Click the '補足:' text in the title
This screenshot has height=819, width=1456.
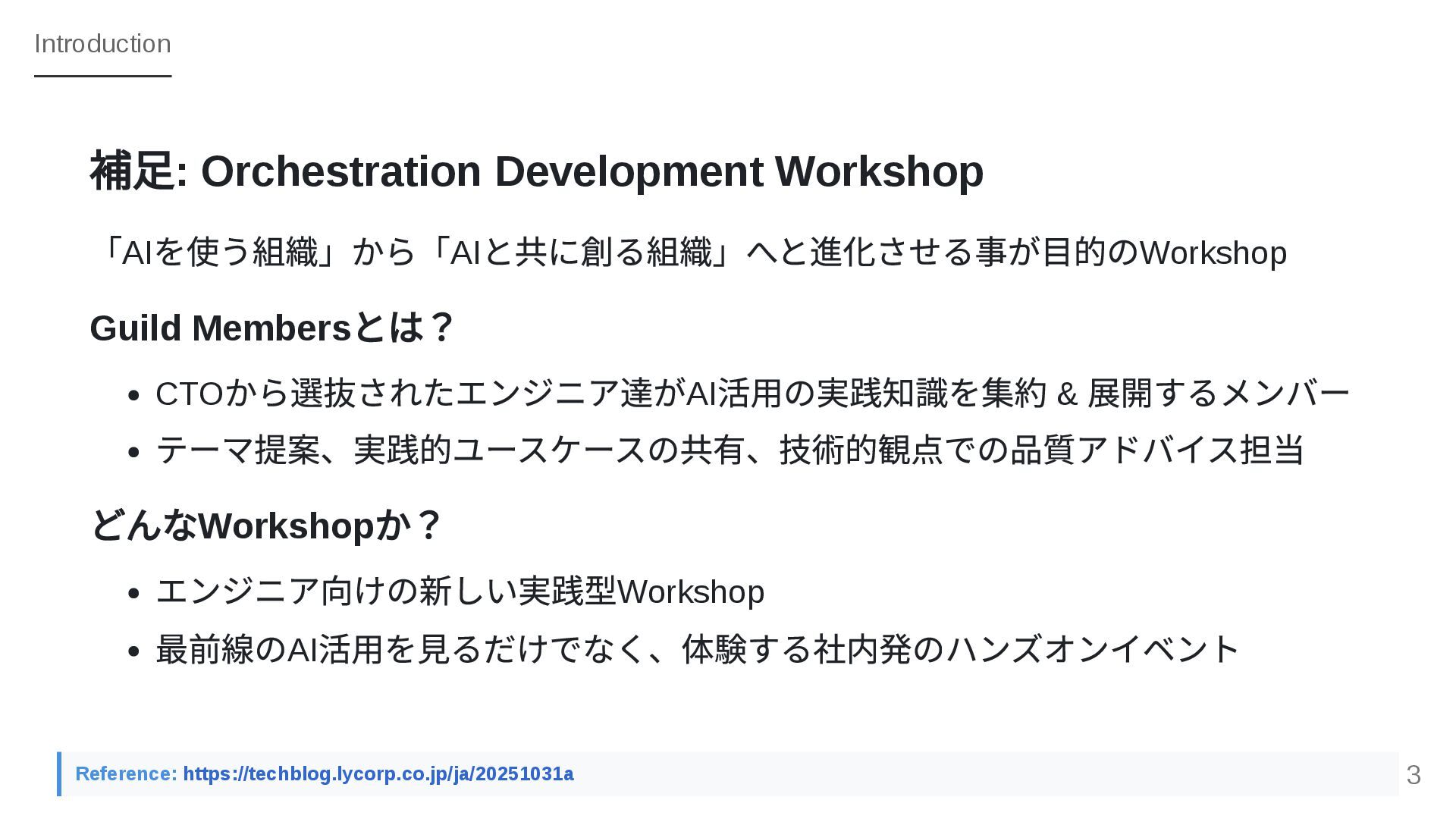(138, 171)
